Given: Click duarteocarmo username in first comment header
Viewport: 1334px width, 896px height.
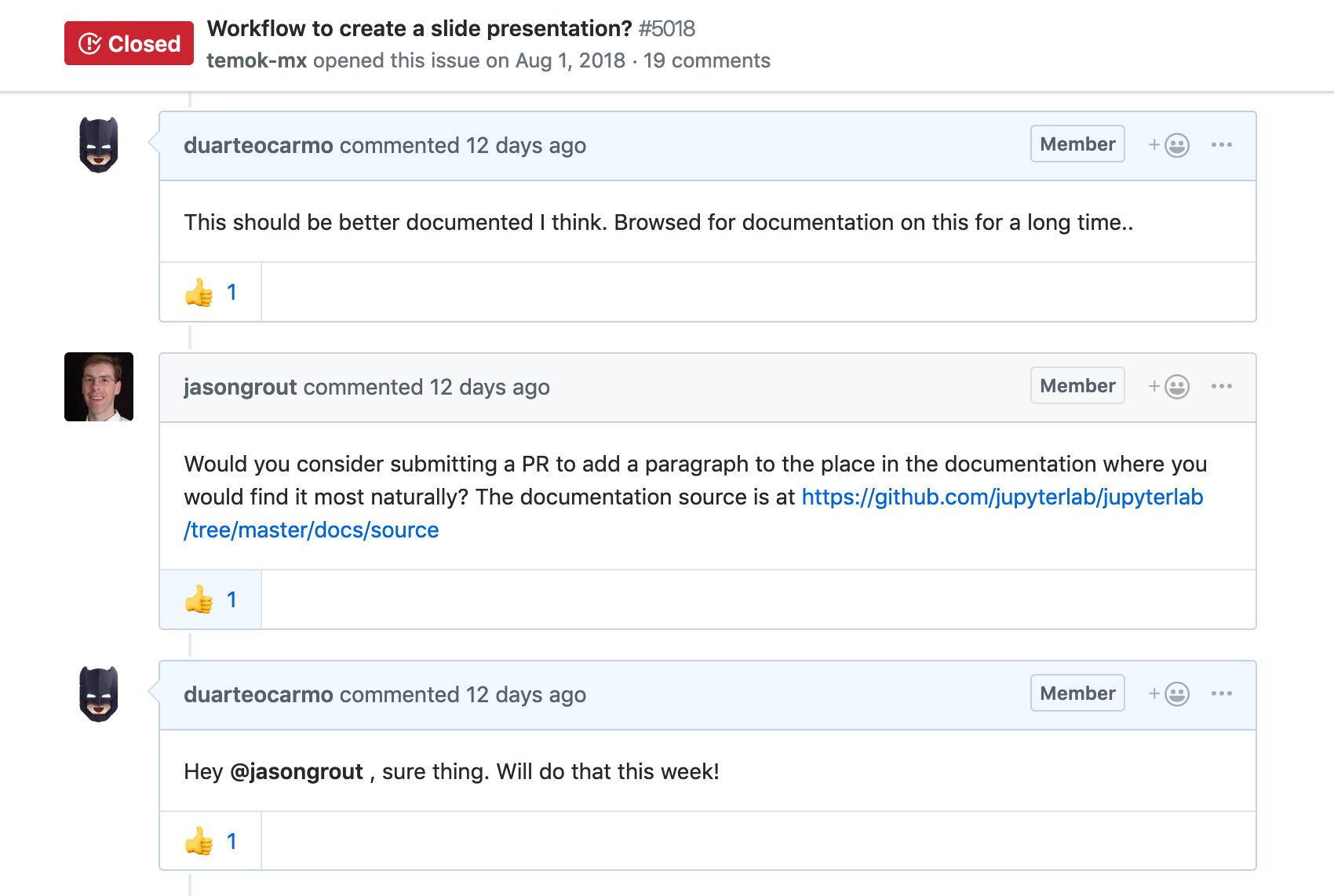Looking at the screenshot, I should pyautogui.click(x=258, y=146).
